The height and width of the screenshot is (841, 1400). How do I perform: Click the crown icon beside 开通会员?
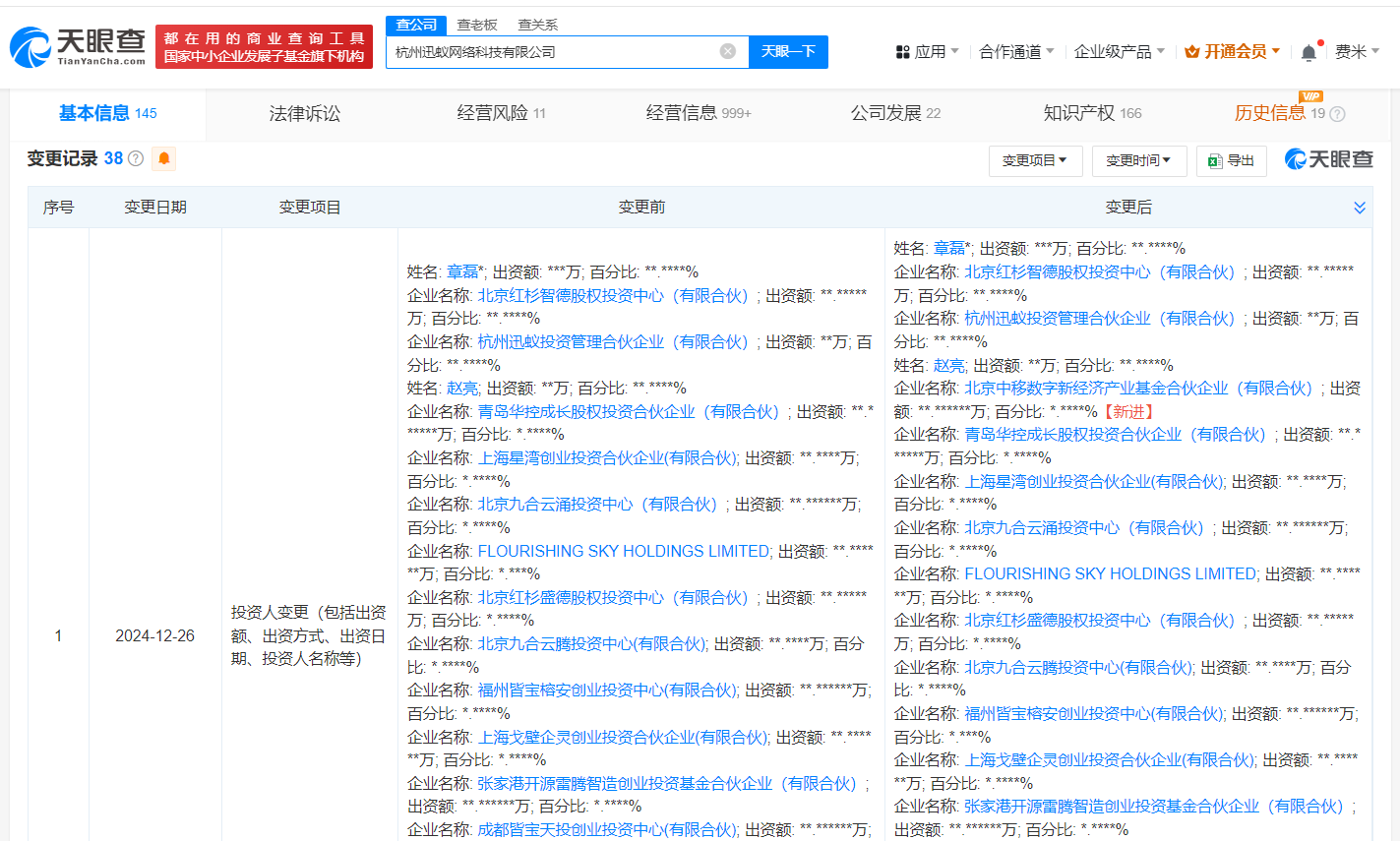(x=1192, y=51)
